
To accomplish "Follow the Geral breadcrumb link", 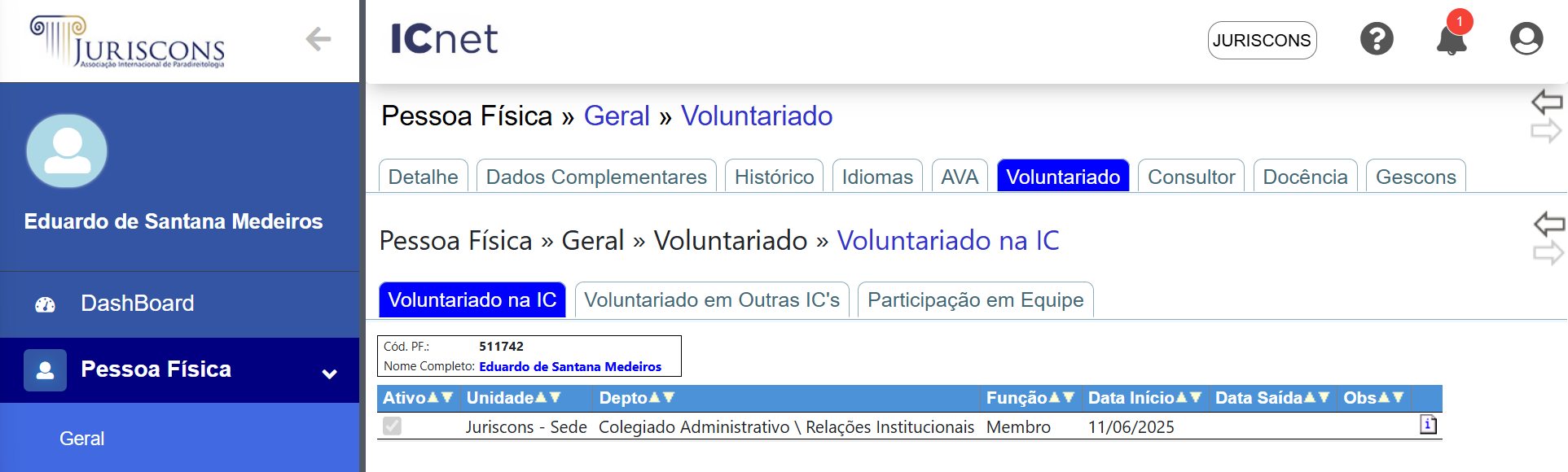I will [x=617, y=116].
